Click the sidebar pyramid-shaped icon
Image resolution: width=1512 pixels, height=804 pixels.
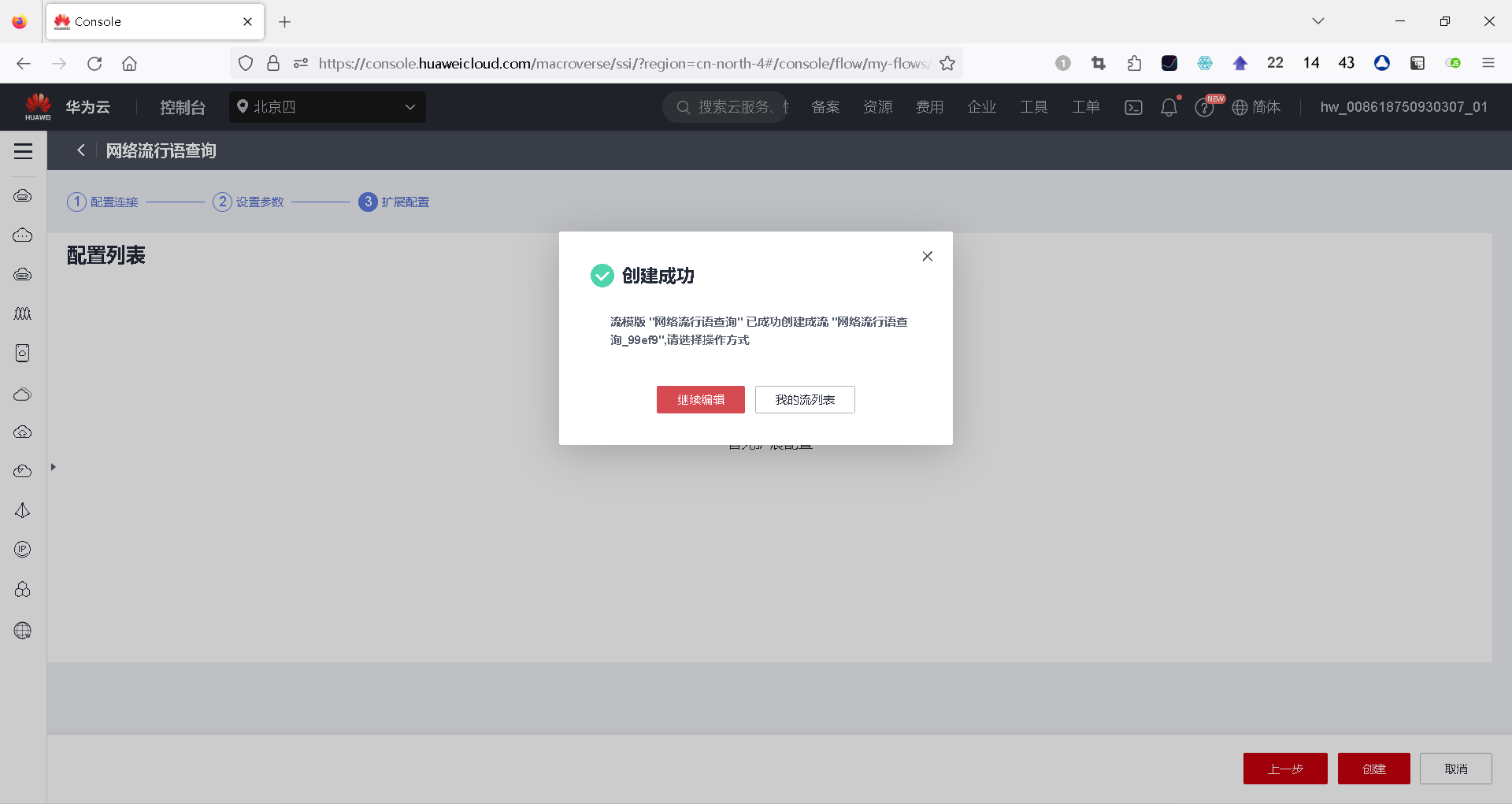click(x=23, y=510)
